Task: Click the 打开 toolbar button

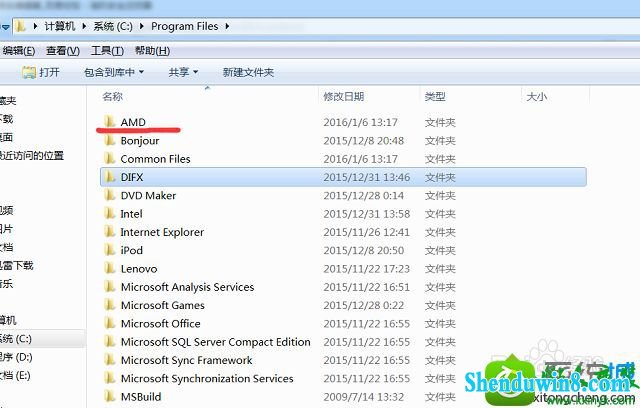Action: (41, 72)
